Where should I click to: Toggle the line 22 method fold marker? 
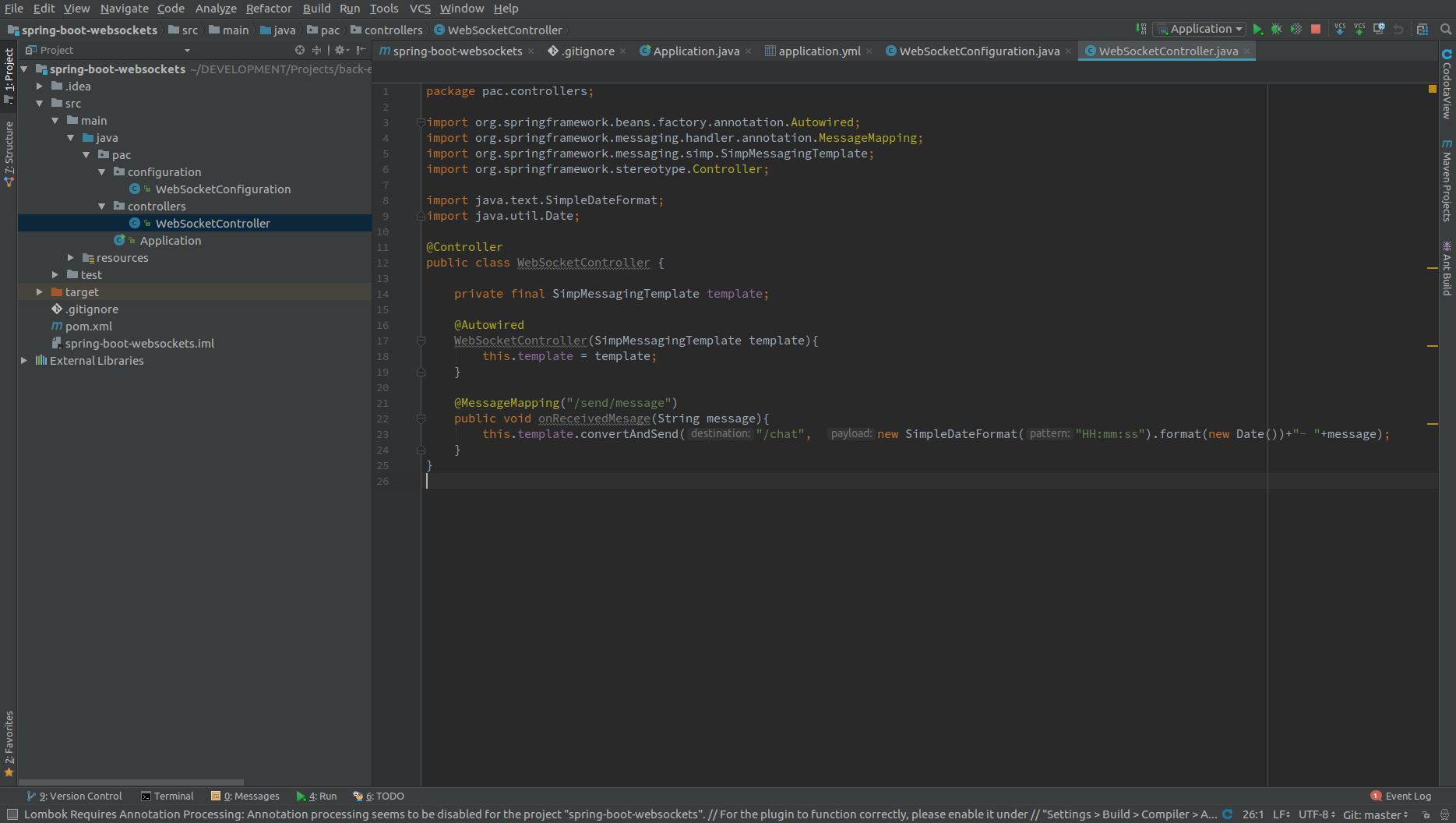[421, 419]
